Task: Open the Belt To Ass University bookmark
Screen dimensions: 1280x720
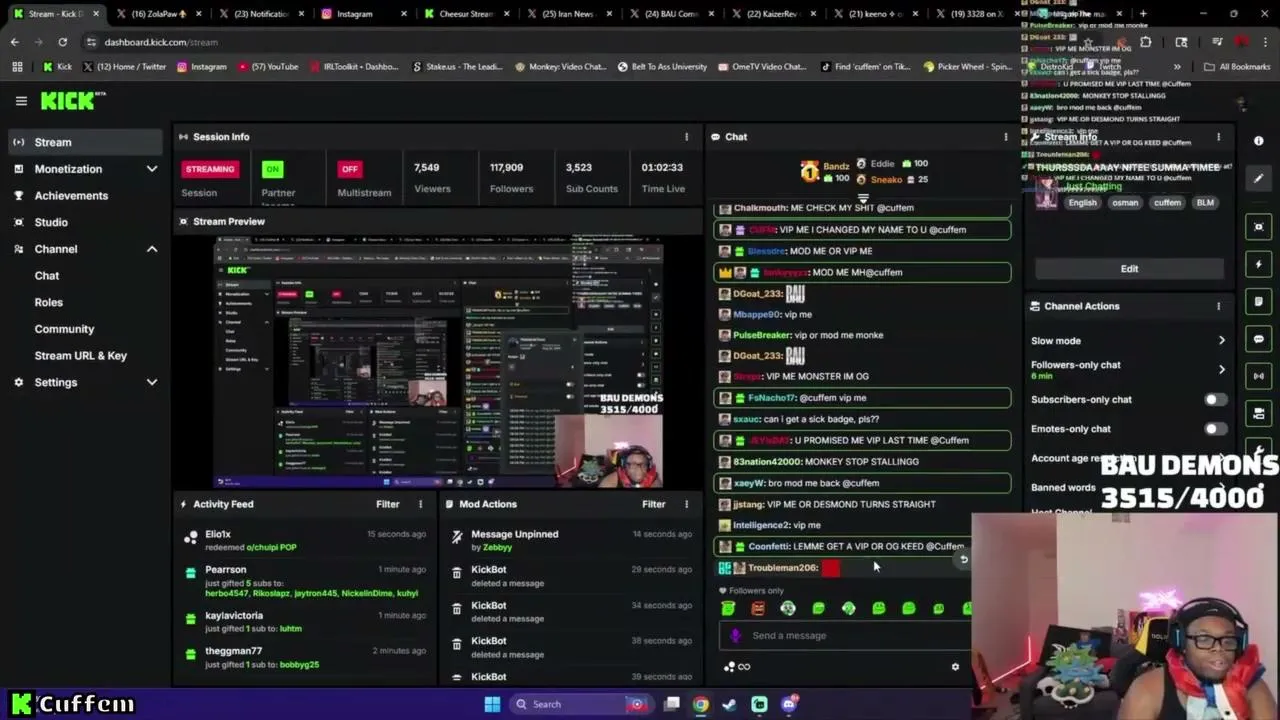Action: tap(662, 67)
